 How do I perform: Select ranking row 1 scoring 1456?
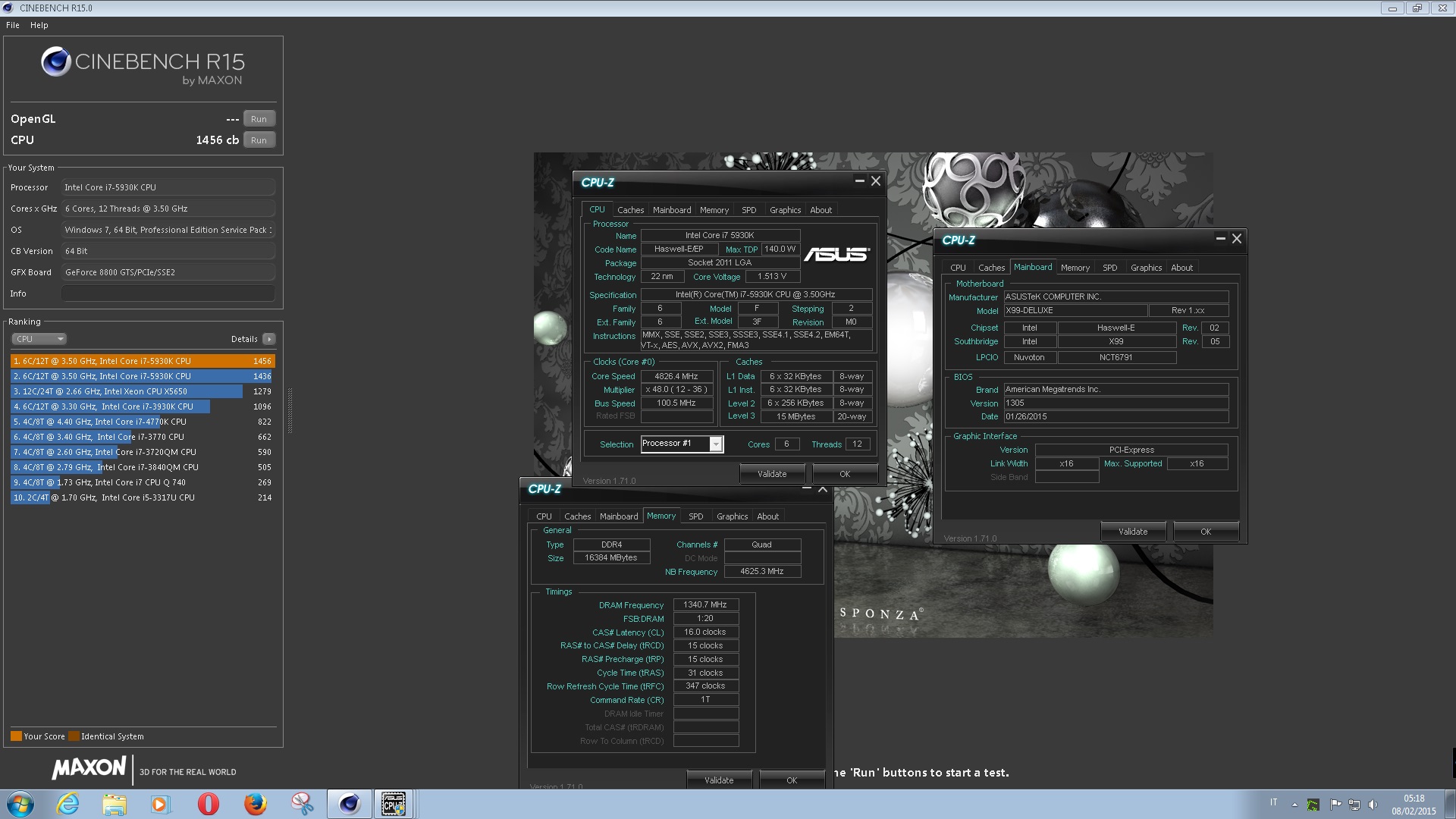(x=143, y=361)
